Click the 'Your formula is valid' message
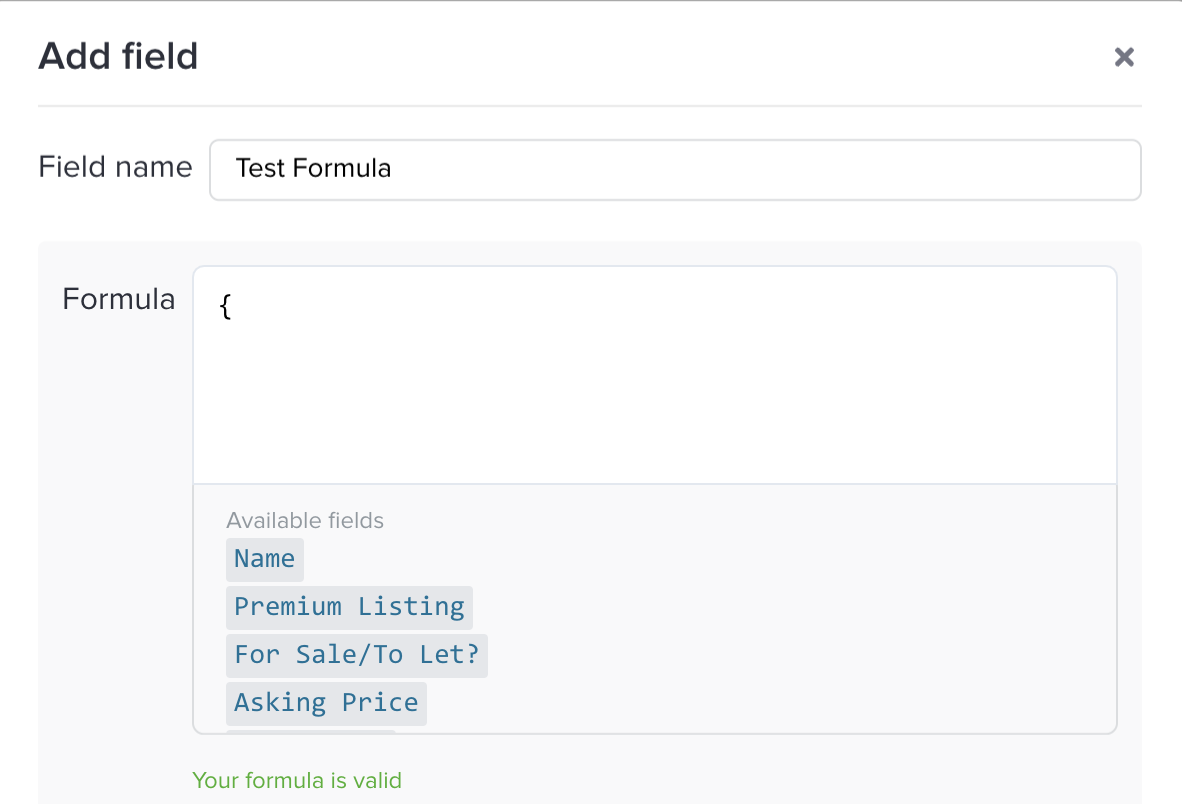The width and height of the screenshot is (1182, 804). coord(297,780)
